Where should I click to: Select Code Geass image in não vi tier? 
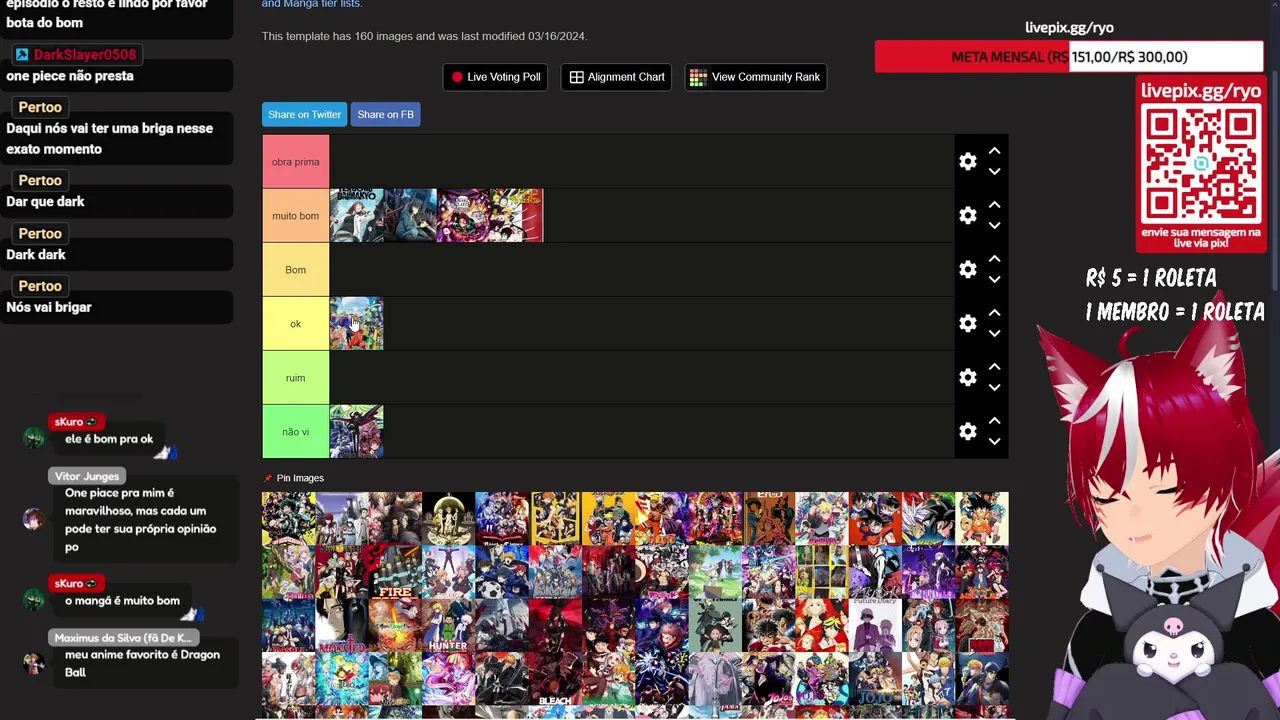[357, 432]
